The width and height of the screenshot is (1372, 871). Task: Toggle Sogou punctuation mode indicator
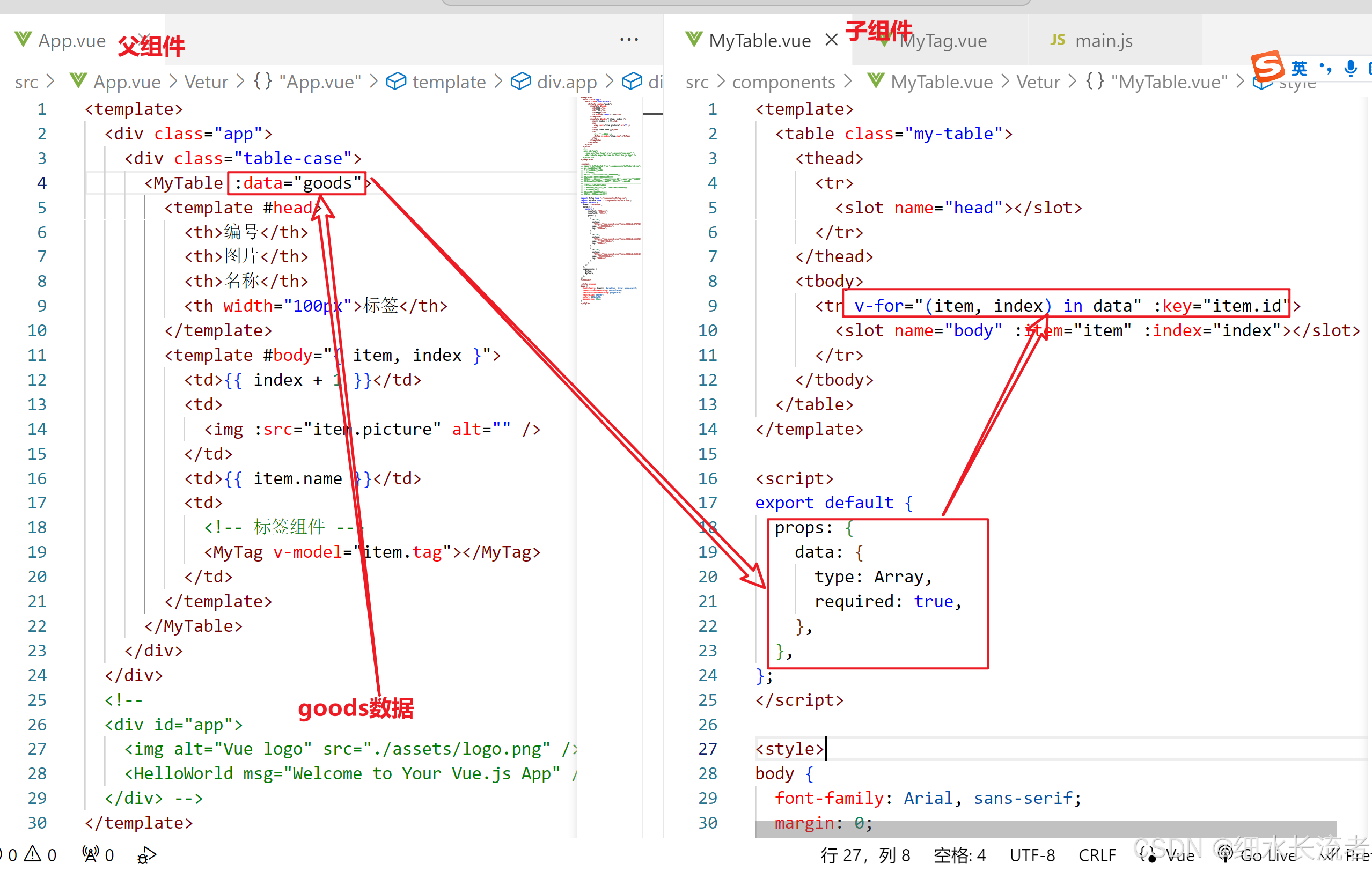click(1325, 68)
